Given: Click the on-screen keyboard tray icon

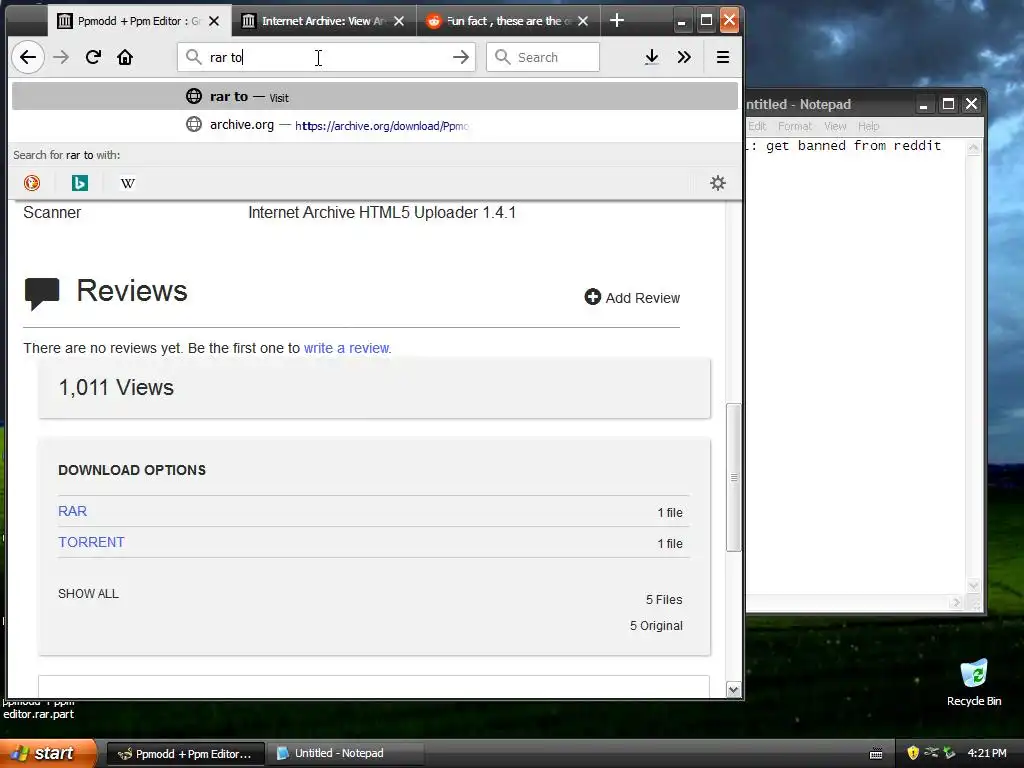Looking at the screenshot, I should point(876,754).
